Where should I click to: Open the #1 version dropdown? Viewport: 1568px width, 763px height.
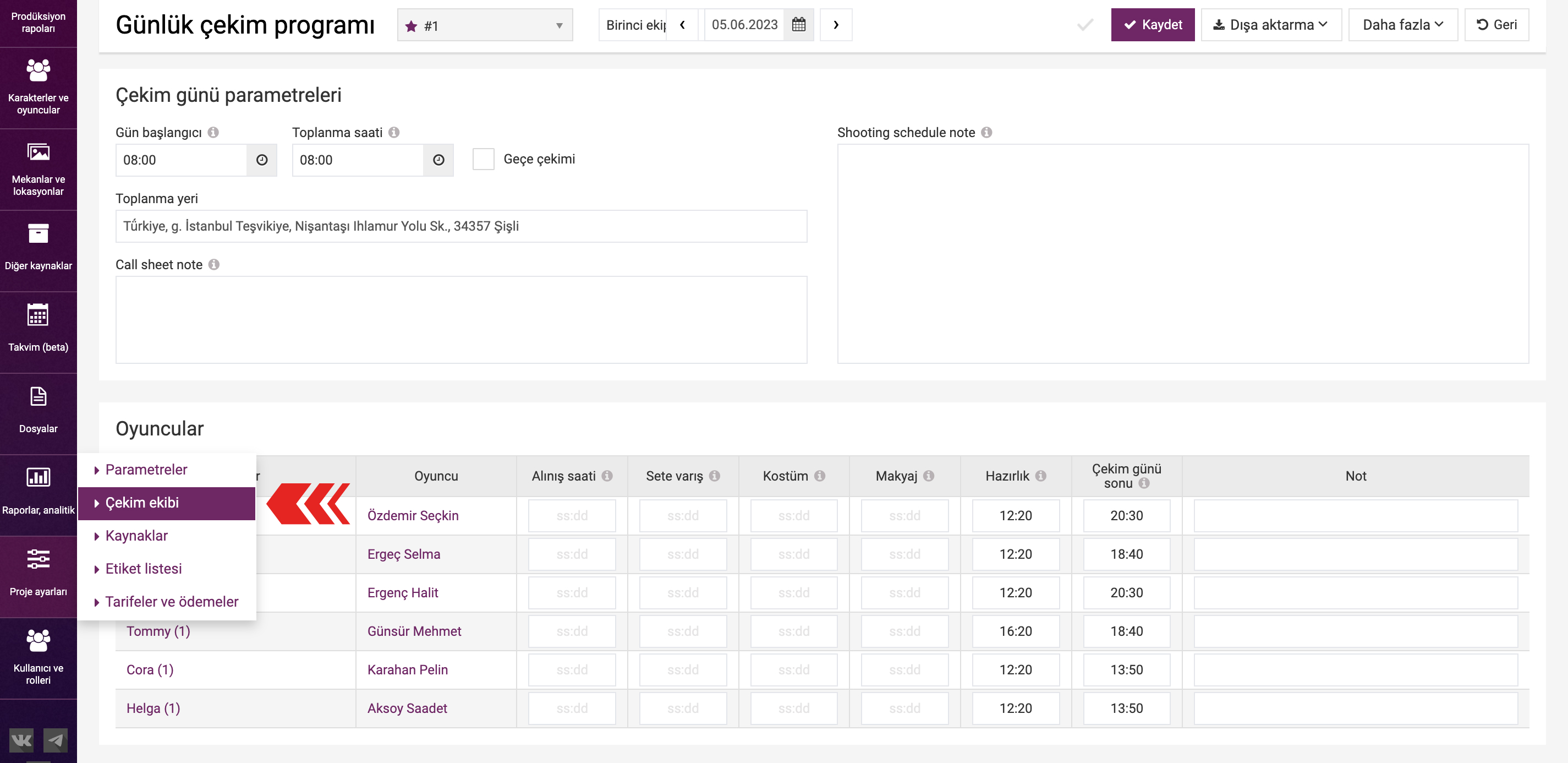click(x=485, y=25)
